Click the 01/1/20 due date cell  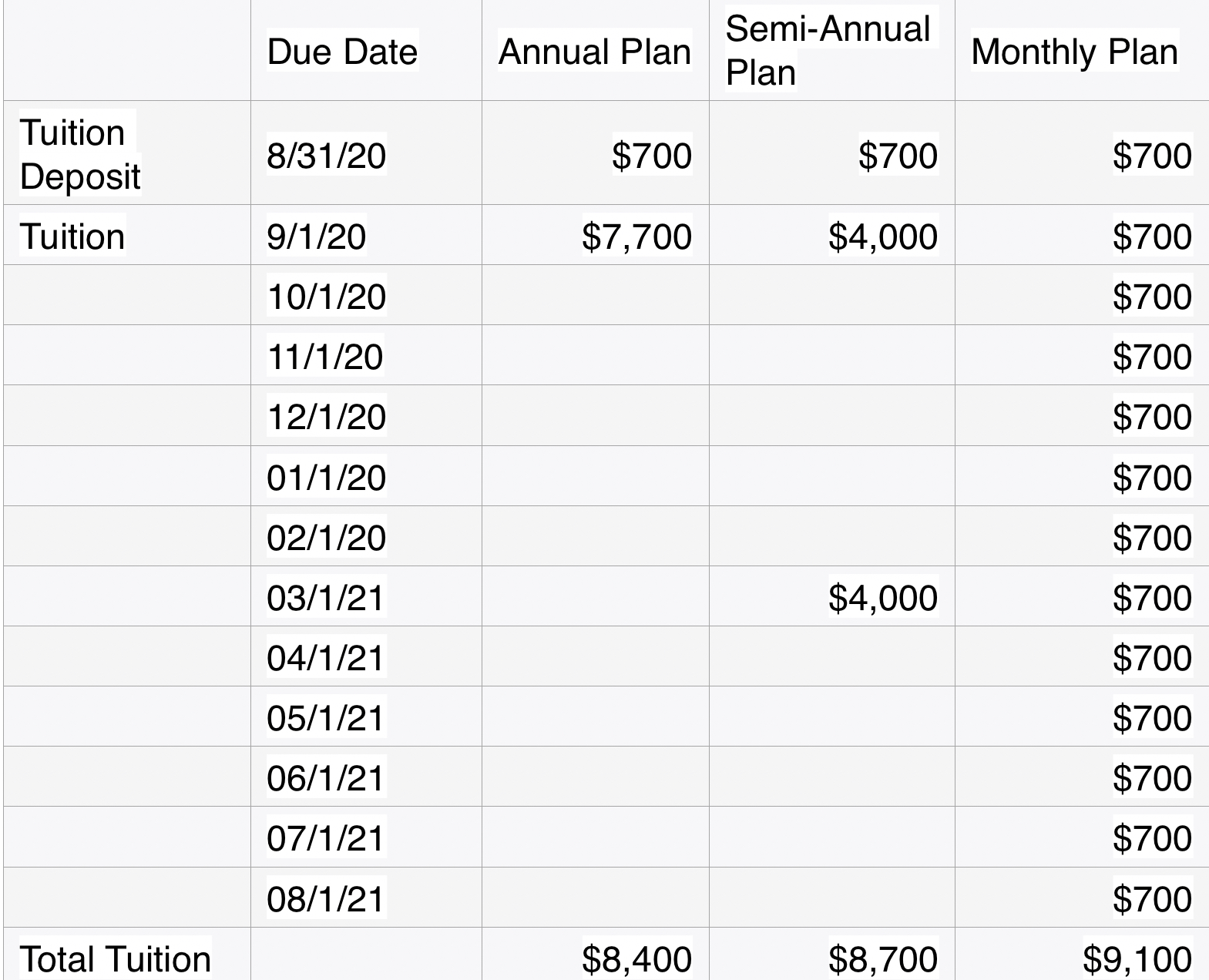pos(326,478)
